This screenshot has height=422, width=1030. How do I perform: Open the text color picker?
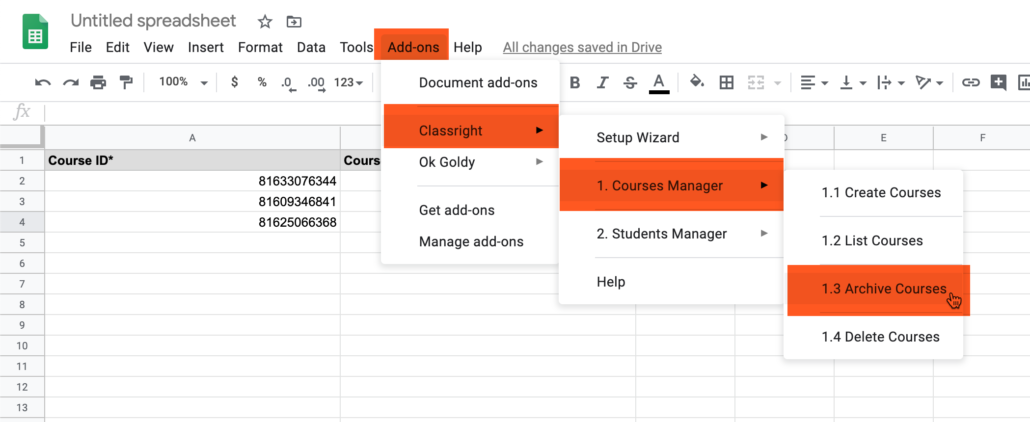pyautogui.click(x=659, y=83)
